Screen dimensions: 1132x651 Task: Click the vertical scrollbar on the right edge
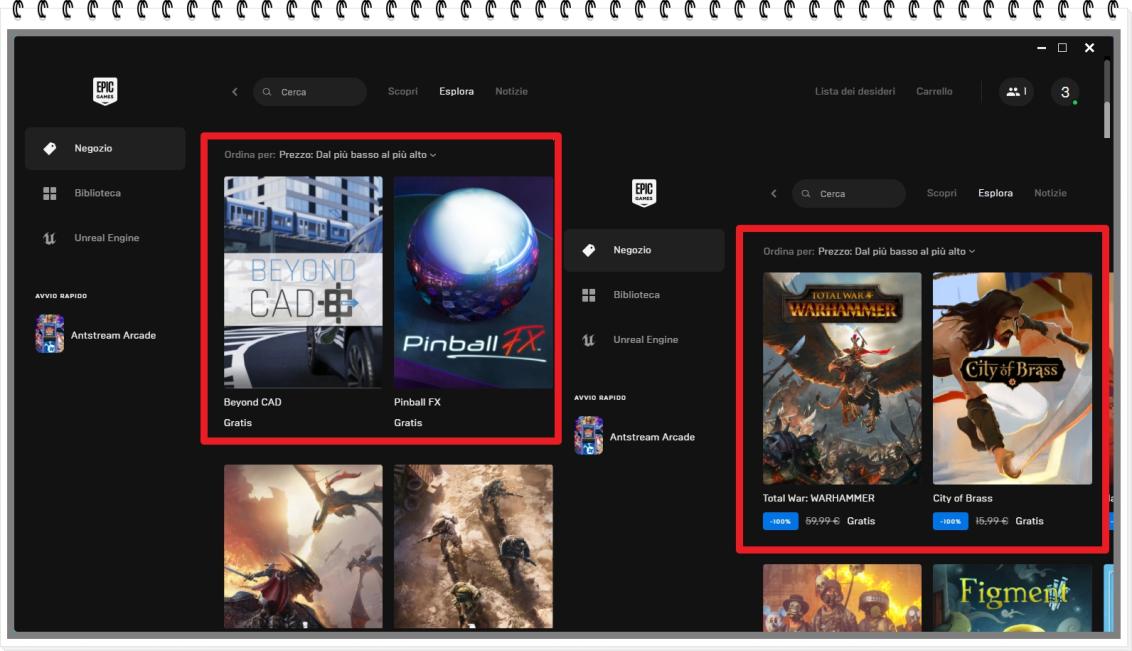pos(1106,100)
